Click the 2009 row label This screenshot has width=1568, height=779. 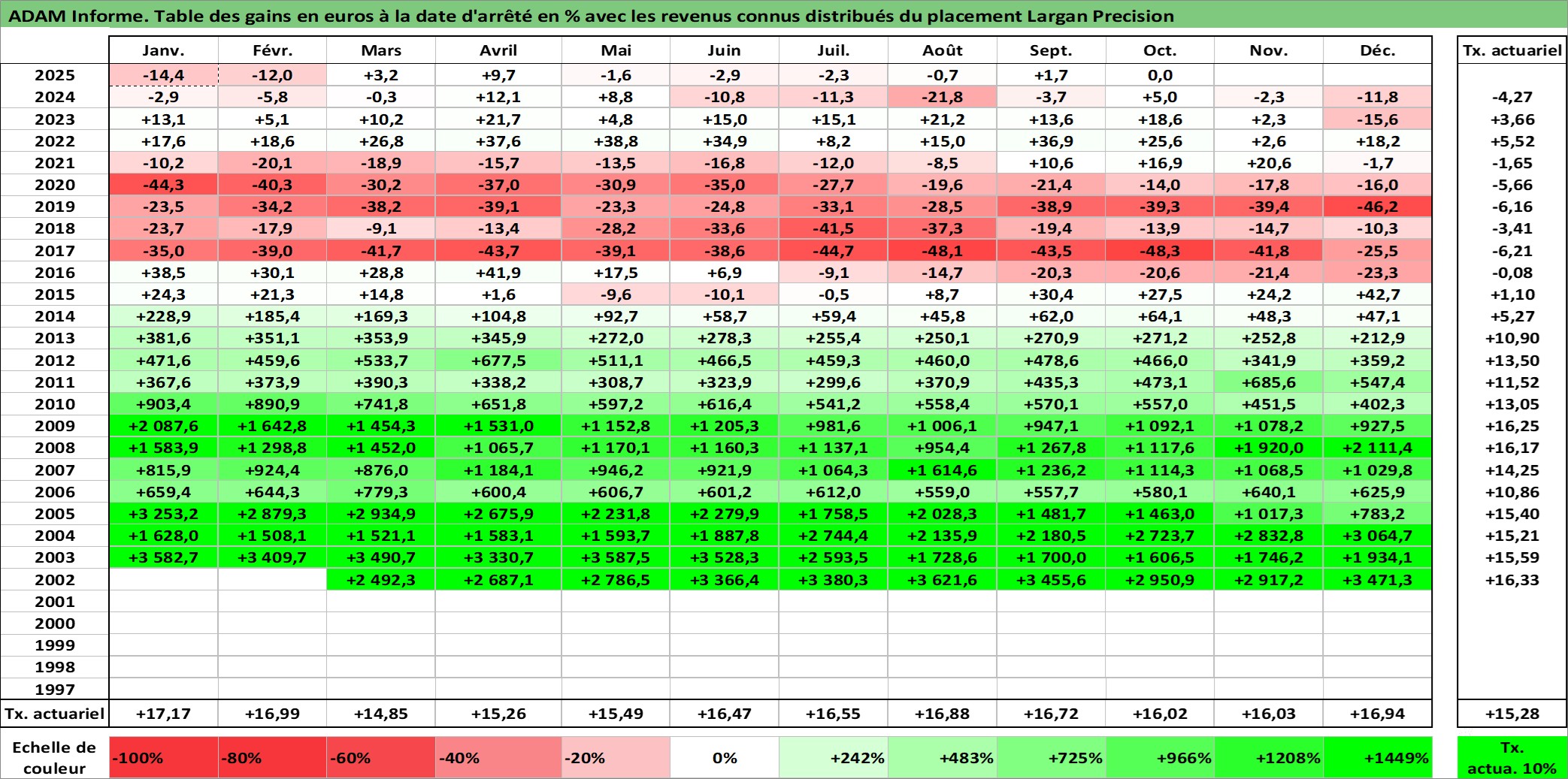pos(55,426)
